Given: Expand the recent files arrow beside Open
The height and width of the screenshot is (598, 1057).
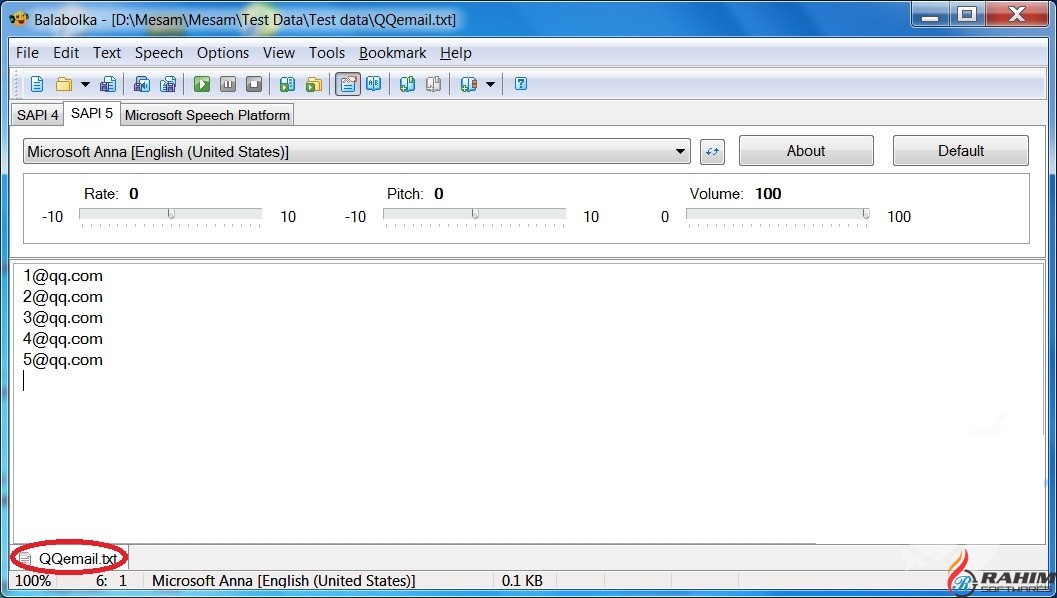Looking at the screenshot, I should (85, 84).
